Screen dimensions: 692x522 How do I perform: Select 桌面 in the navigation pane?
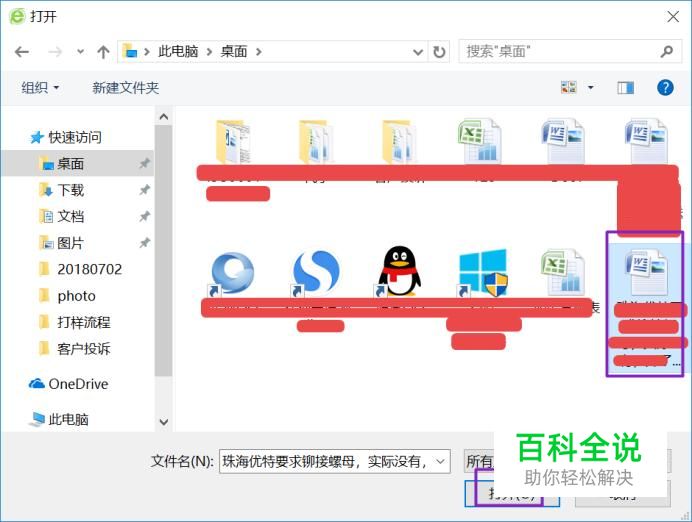pyautogui.click(x=77, y=164)
